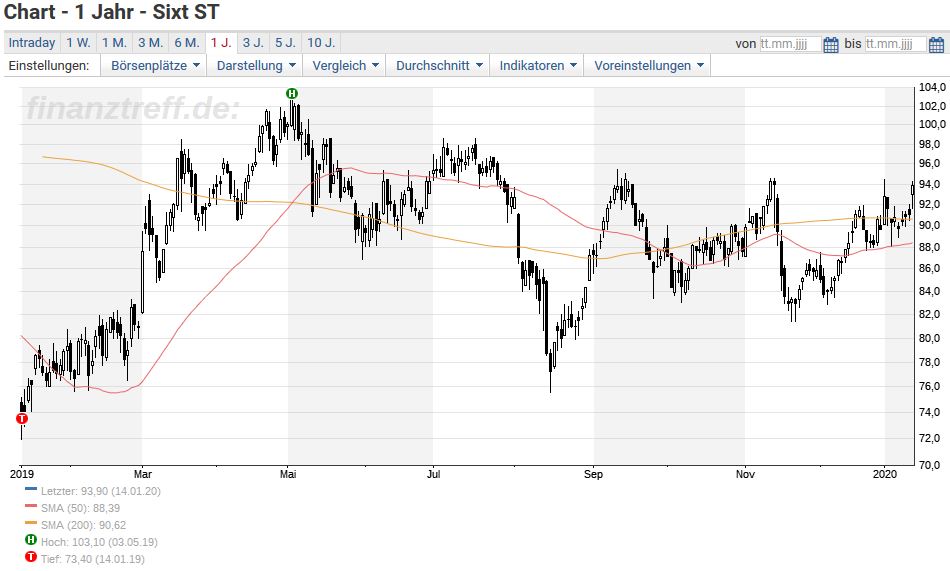Click the 'Mai' x-axis label
Viewport: 950px width, 571px height.
[x=288, y=474]
